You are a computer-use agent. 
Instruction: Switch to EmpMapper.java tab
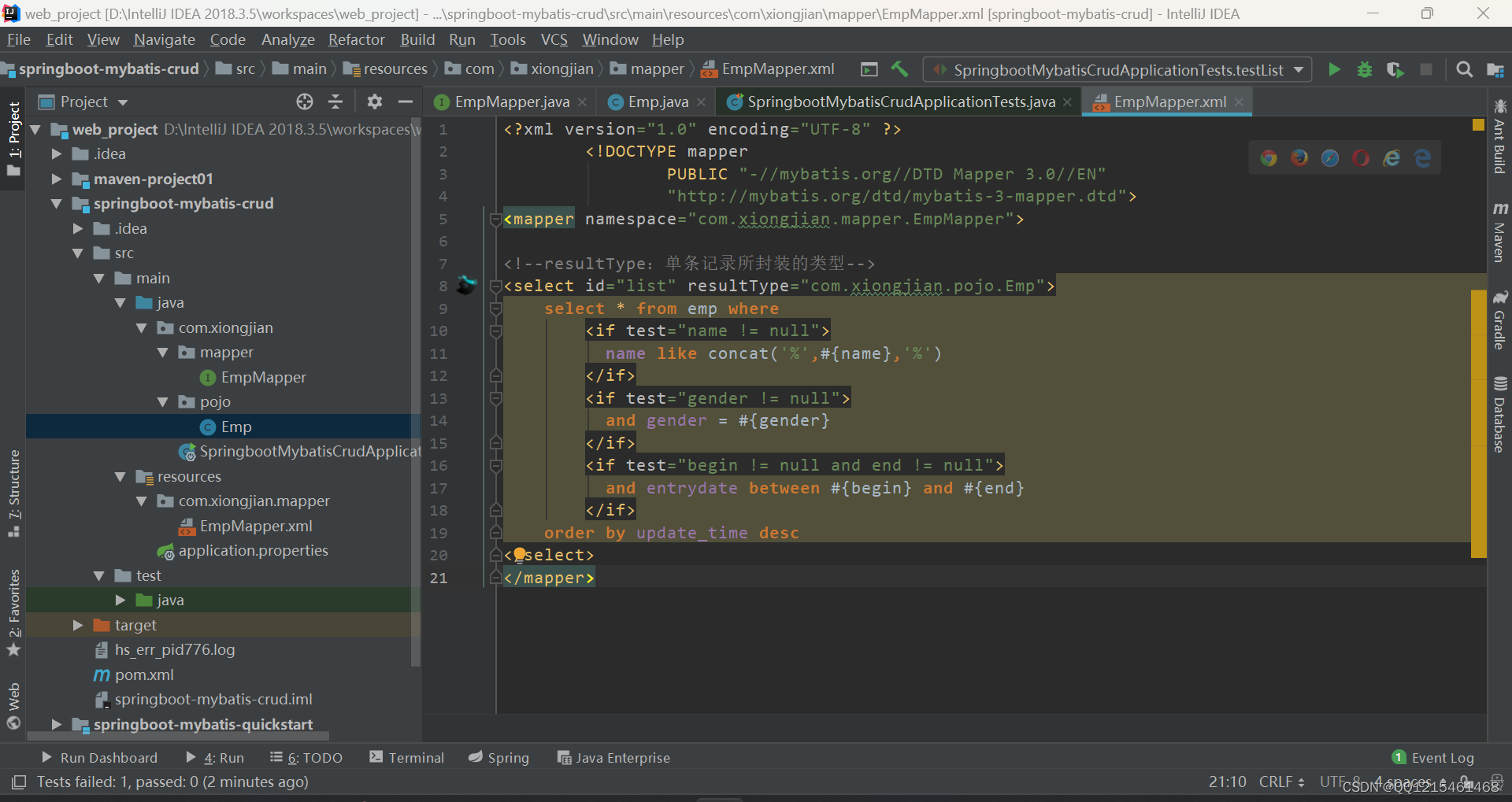click(x=512, y=102)
